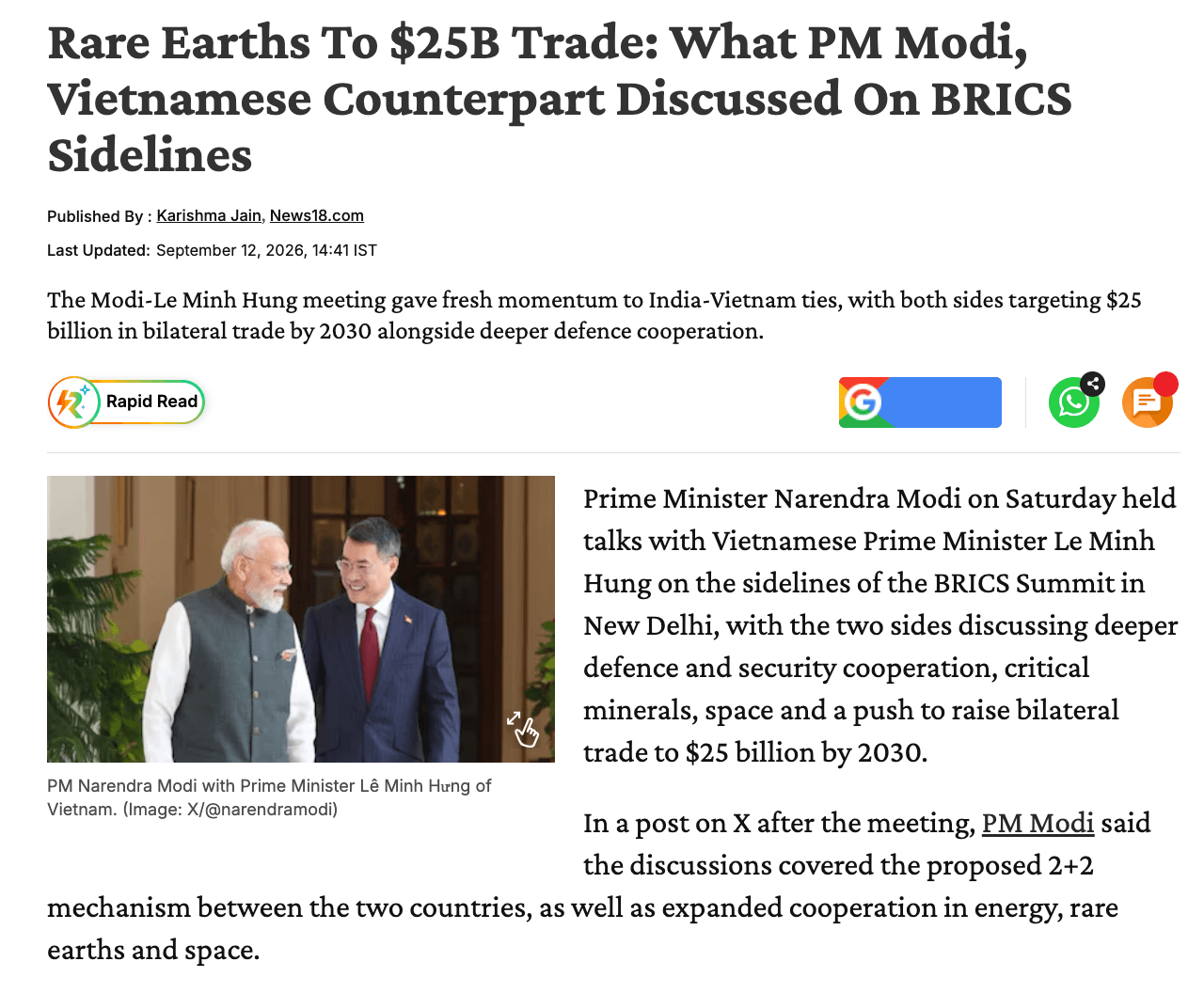This screenshot has height=993, width=1204.
Task: Open author Karishma Jain's profile link
Action: (209, 215)
